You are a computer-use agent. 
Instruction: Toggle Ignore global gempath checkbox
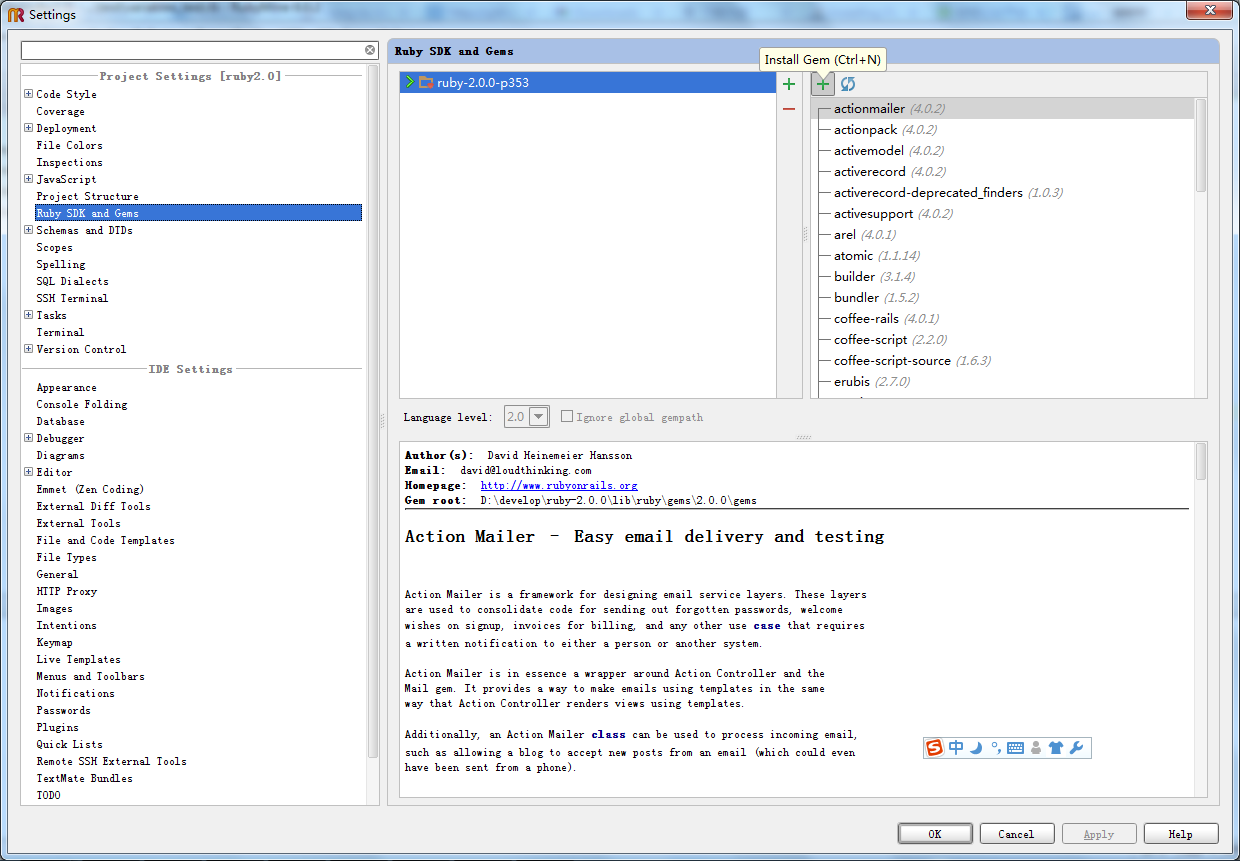coord(567,417)
